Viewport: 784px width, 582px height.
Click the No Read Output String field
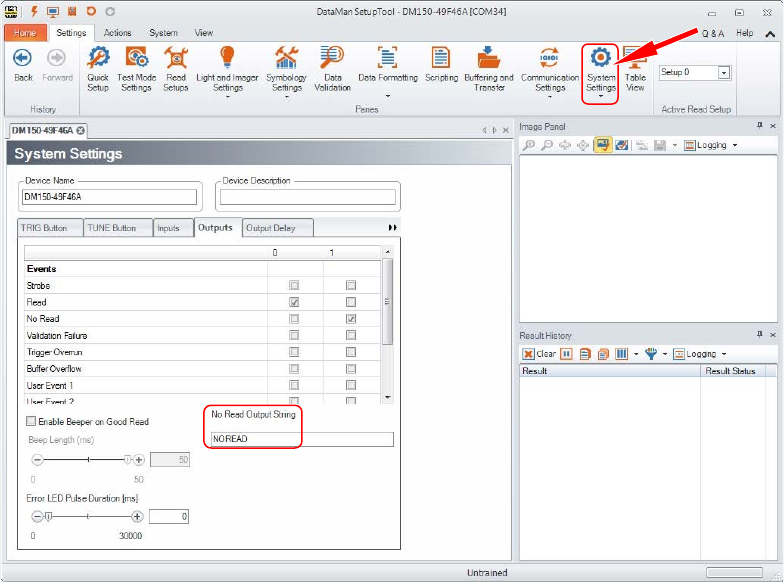click(x=302, y=440)
